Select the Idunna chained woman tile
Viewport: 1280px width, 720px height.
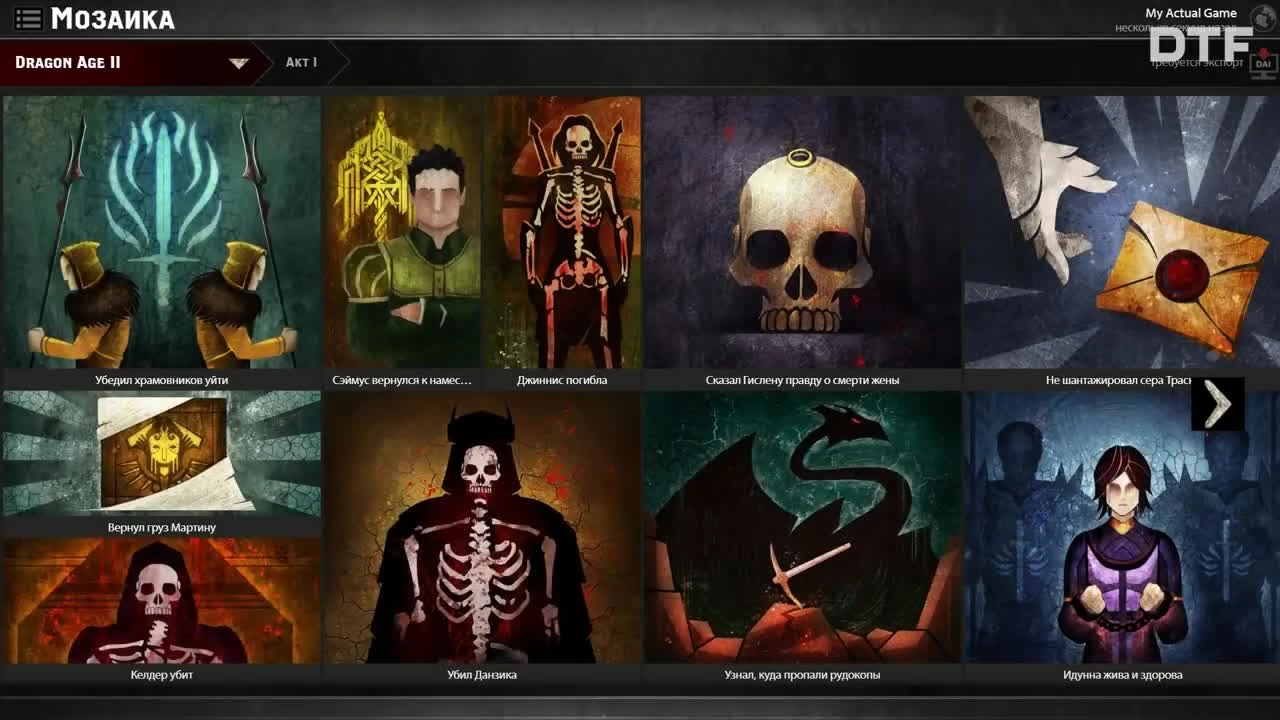click(x=1122, y=527)
